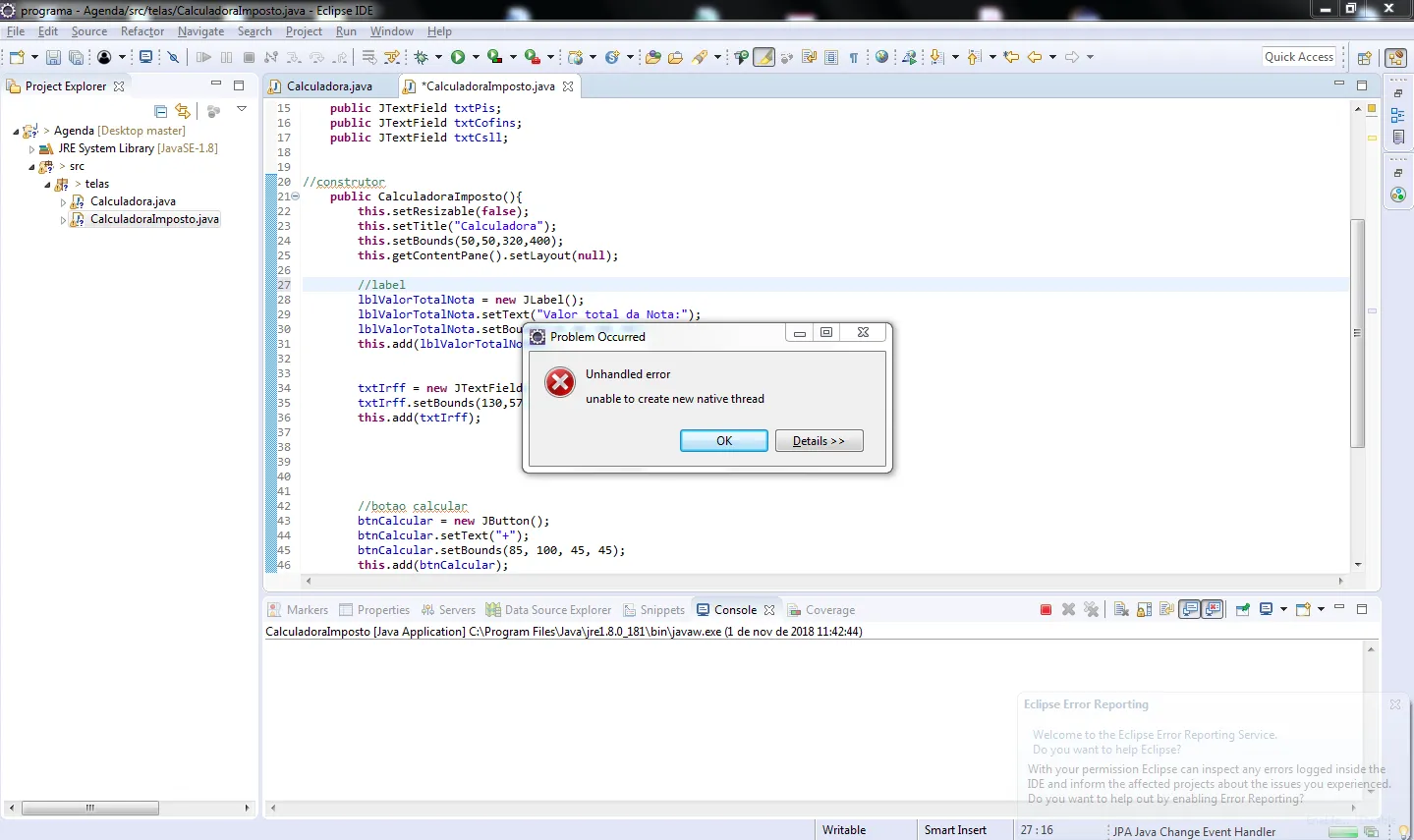Click the Project Explorer horizontal scrollbar thumb
1414x840 pixels.
click(90, 808)
